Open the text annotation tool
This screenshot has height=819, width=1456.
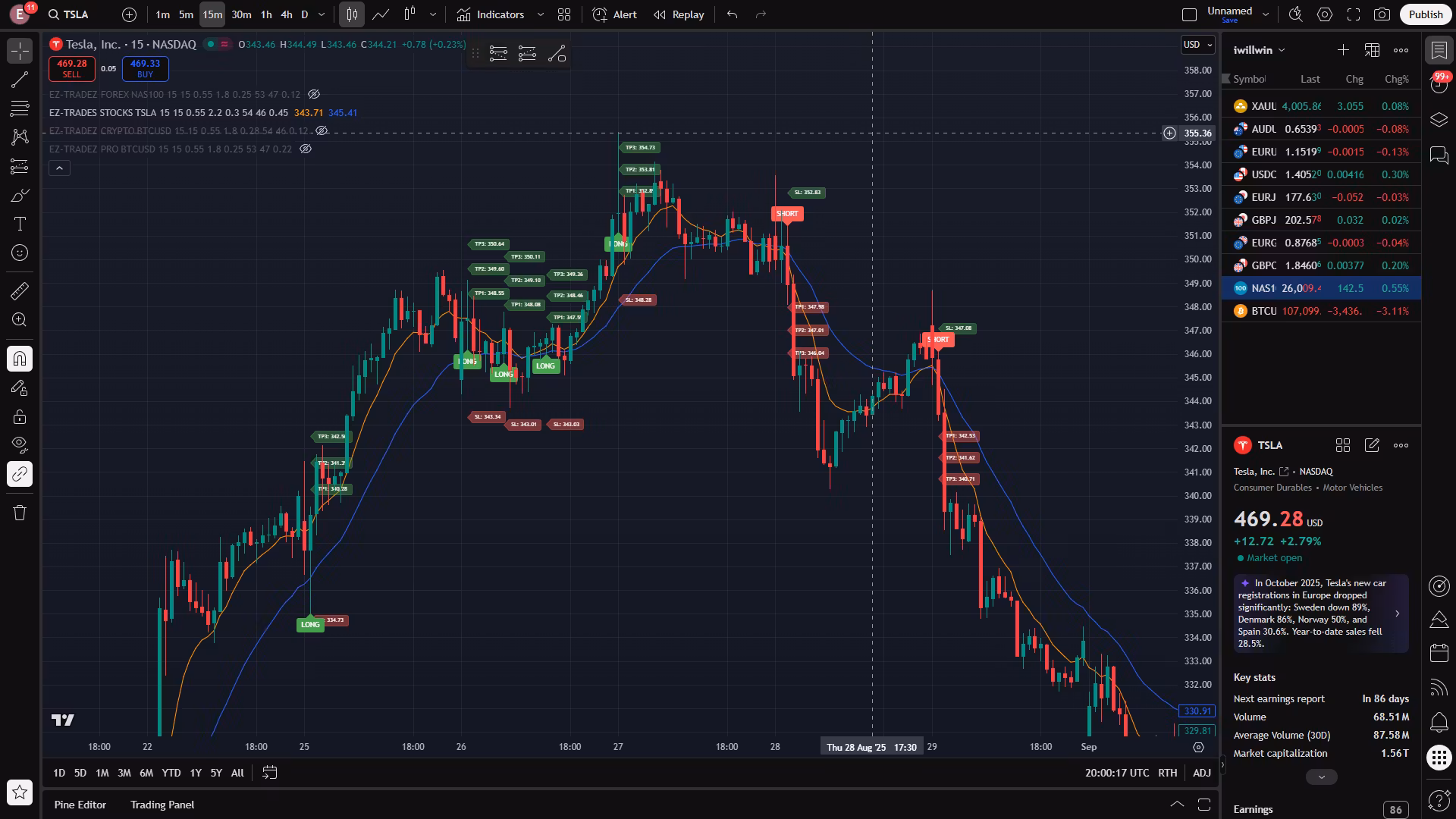click(20, 224)
